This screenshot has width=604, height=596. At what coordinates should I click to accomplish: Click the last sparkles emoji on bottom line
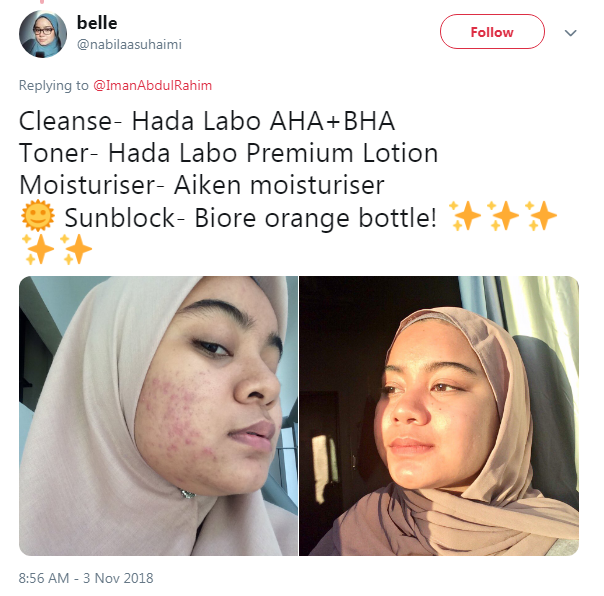click(x=76, y=249)
